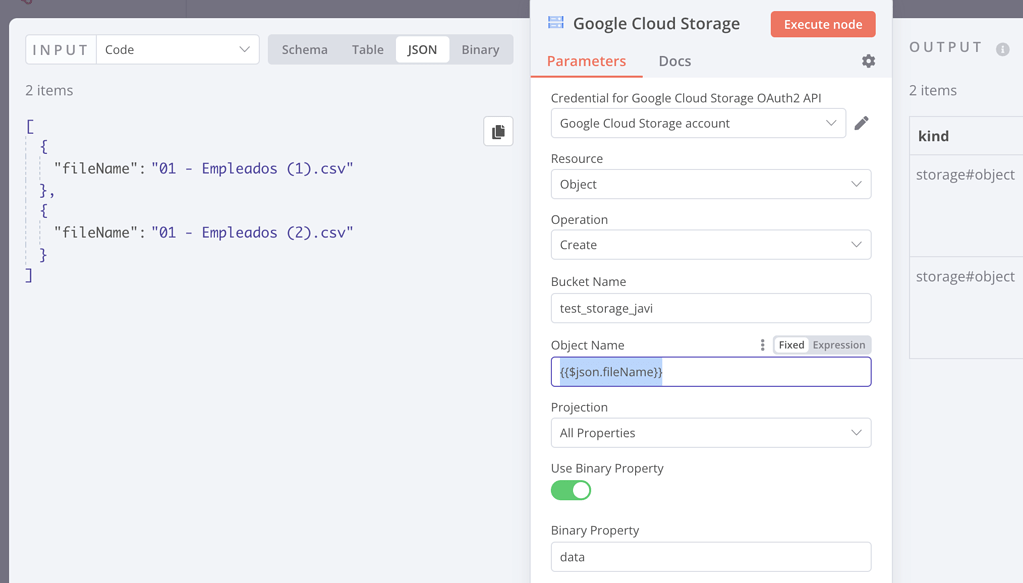This screenshot has width=1023, height=583.
Task: Switch Object Name to Fixed mode
Action: point(791,345)
